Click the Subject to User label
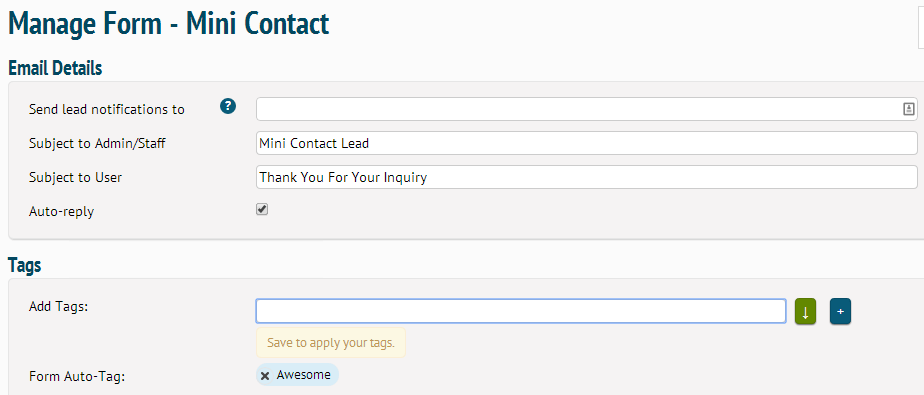 click(x=75, y=177)
